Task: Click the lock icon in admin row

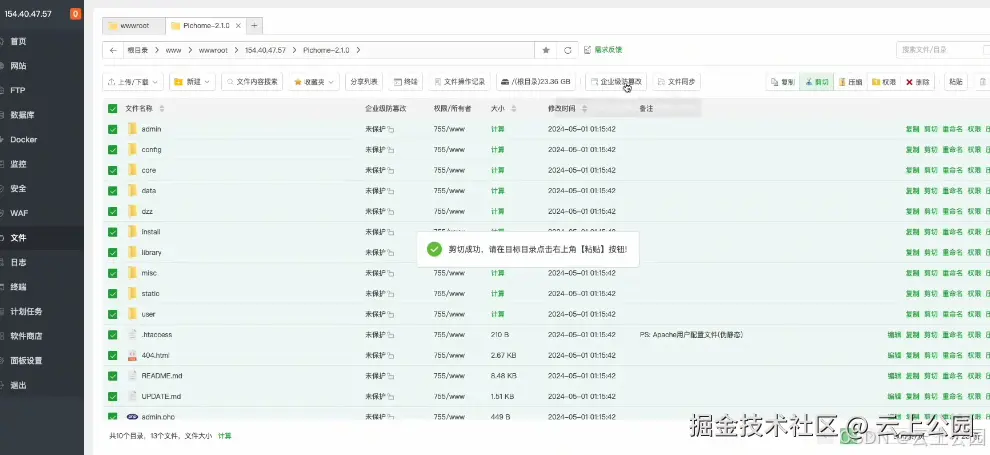Action: pos(391,129)
